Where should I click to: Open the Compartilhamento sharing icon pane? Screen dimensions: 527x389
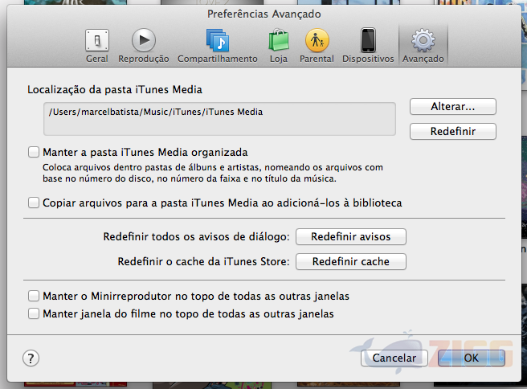(217, 46)
